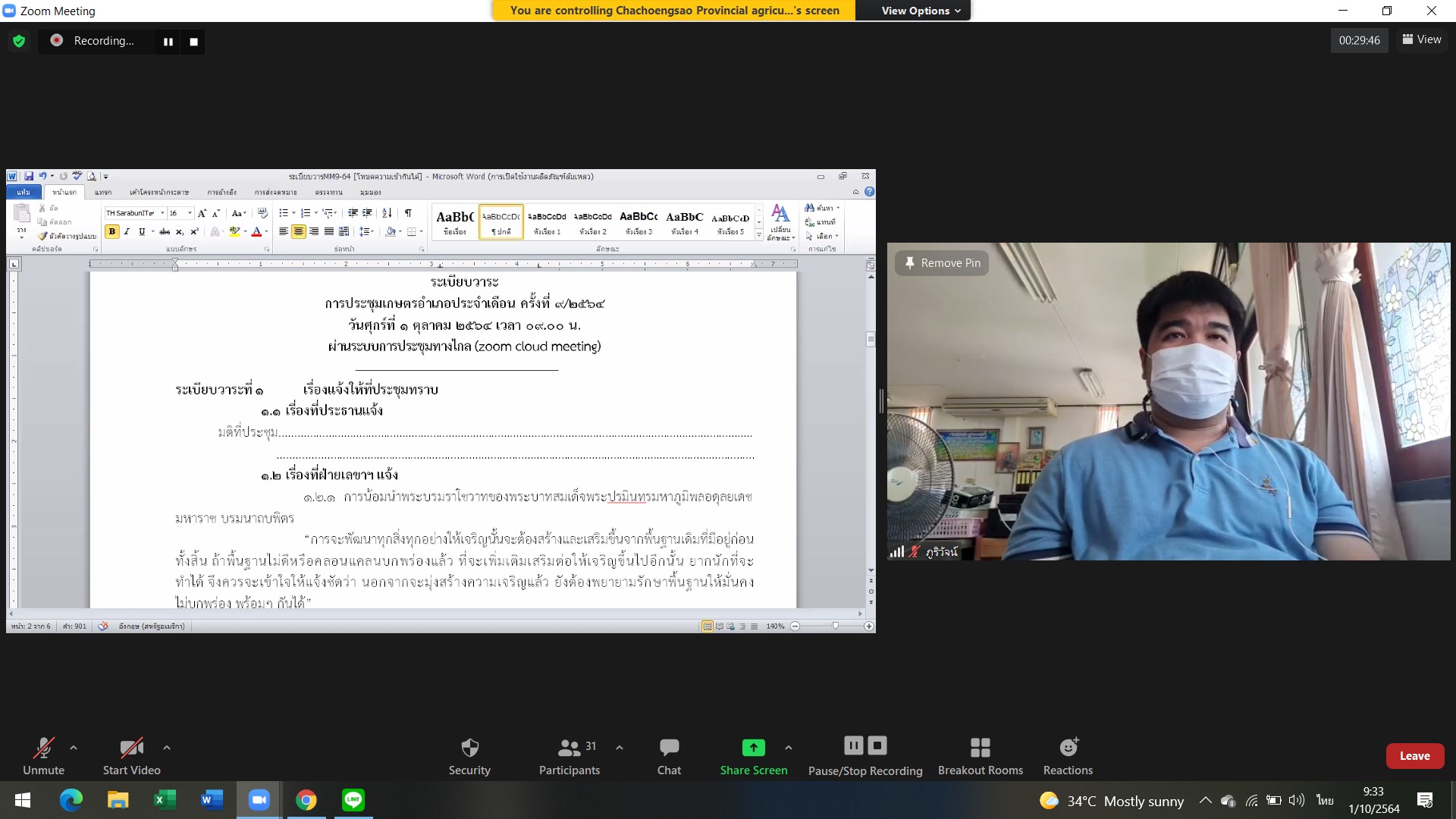Open LINE app from taskbar
This screenshot has width=1456, height=819.
click(353, 800)
